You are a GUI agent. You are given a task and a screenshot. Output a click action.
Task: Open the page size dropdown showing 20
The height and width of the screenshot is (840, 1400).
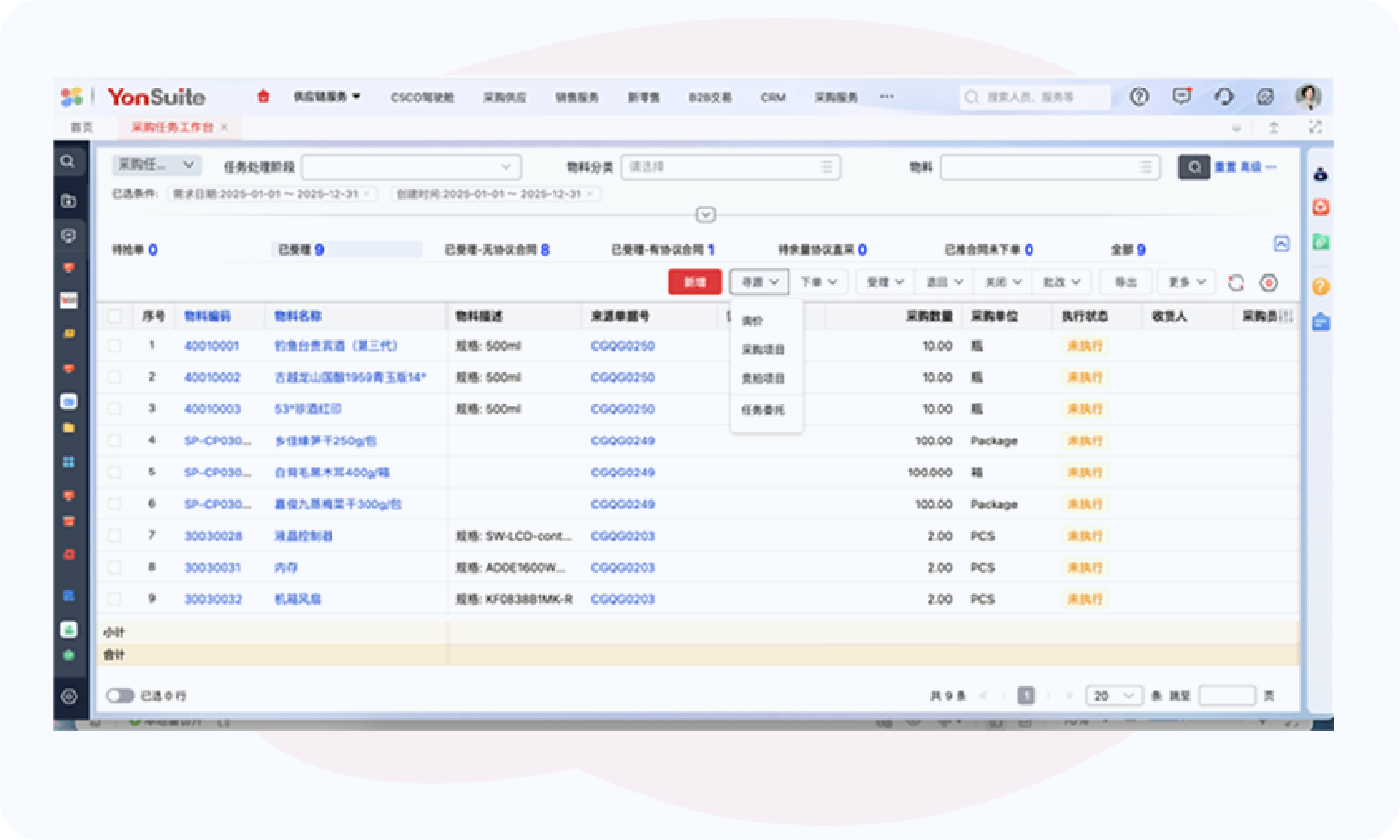point(1113,696)
